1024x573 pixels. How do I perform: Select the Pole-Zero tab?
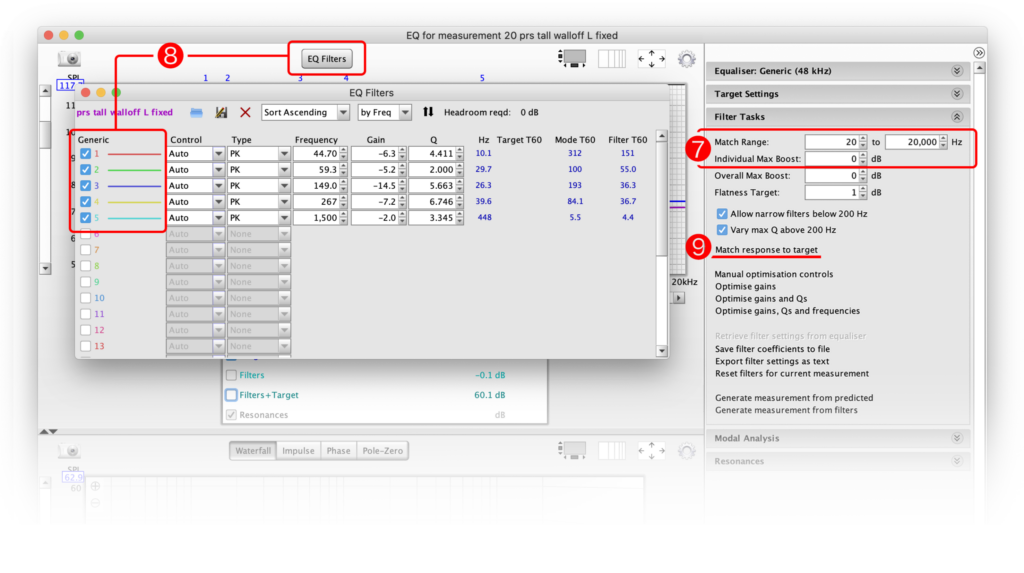point(382,451)
